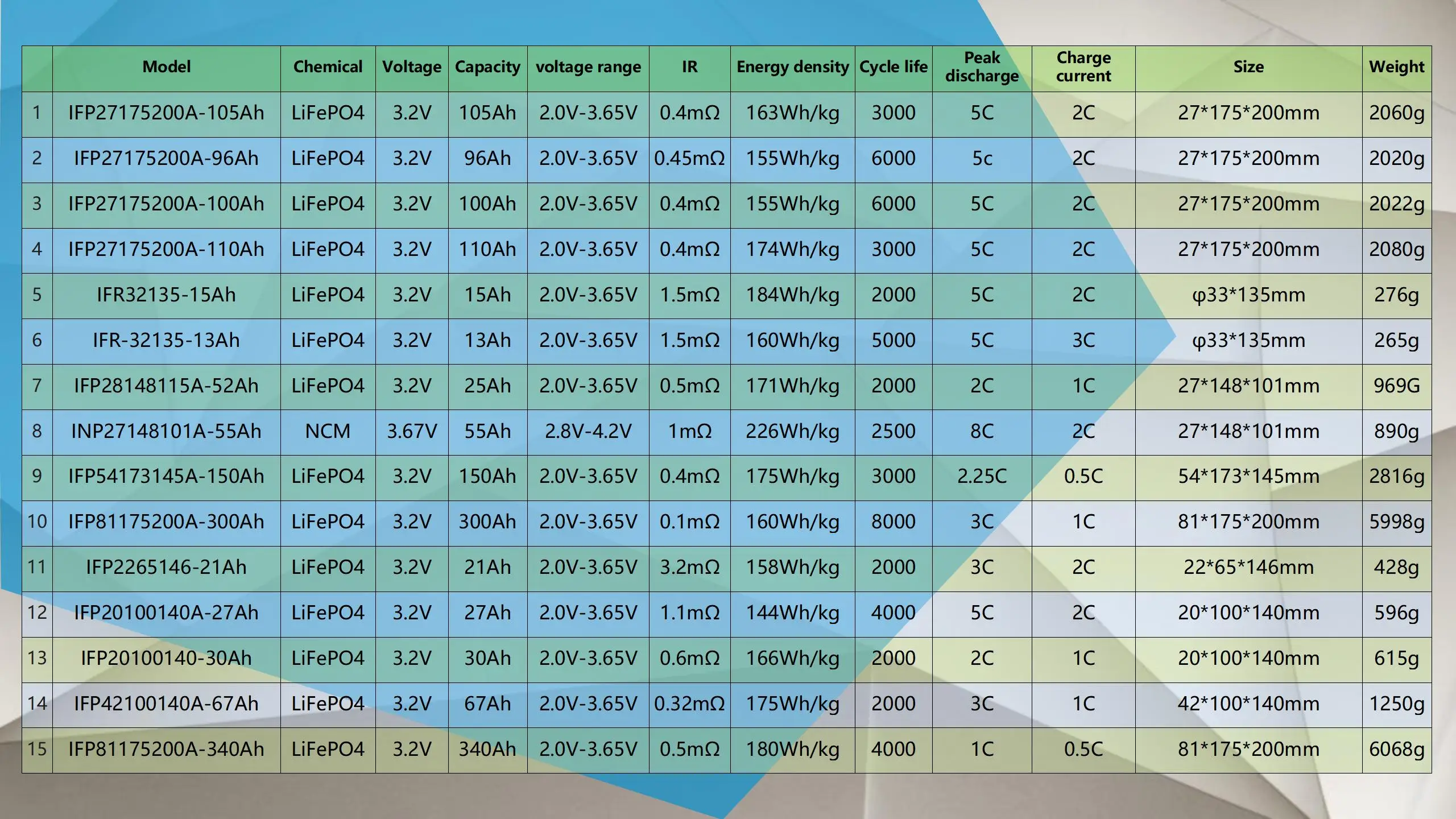1456x819 pixels.
Task: Click the Model column header
Action: 166,67
